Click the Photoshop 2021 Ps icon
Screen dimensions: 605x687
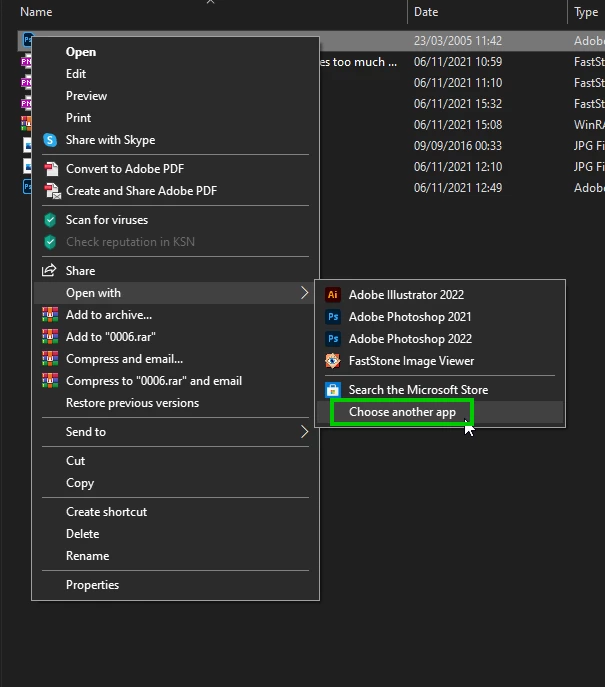point(333,316)
